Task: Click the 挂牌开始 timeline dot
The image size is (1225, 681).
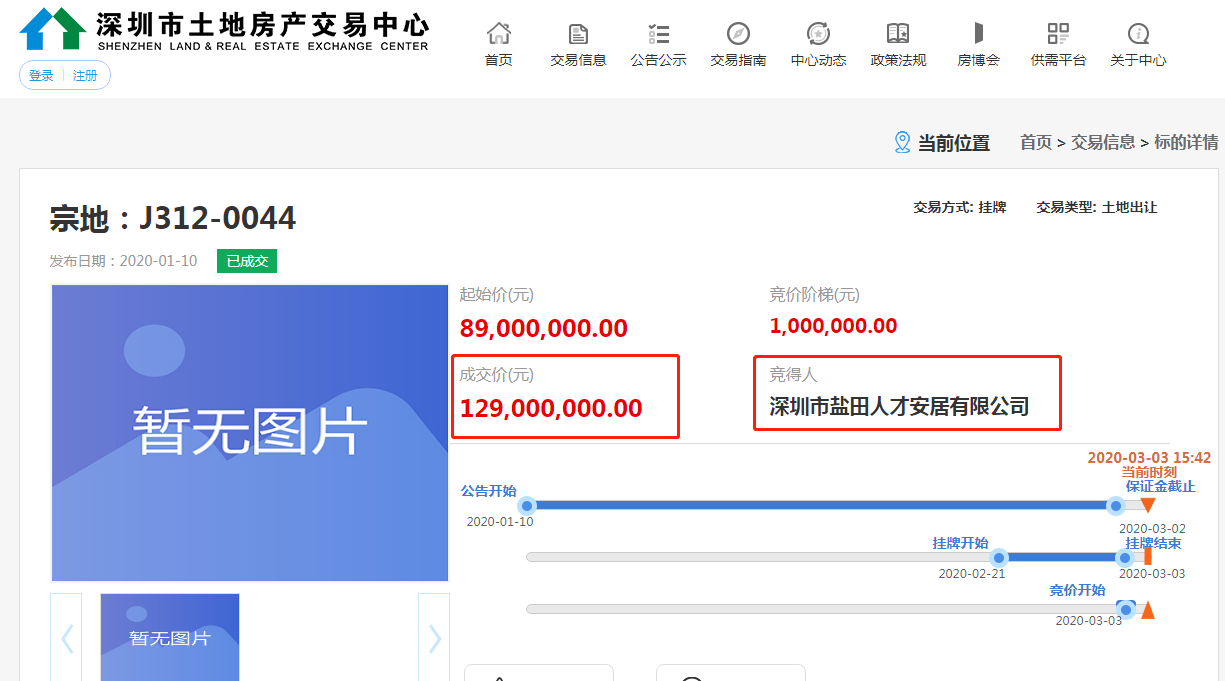Action: point(998,557)
